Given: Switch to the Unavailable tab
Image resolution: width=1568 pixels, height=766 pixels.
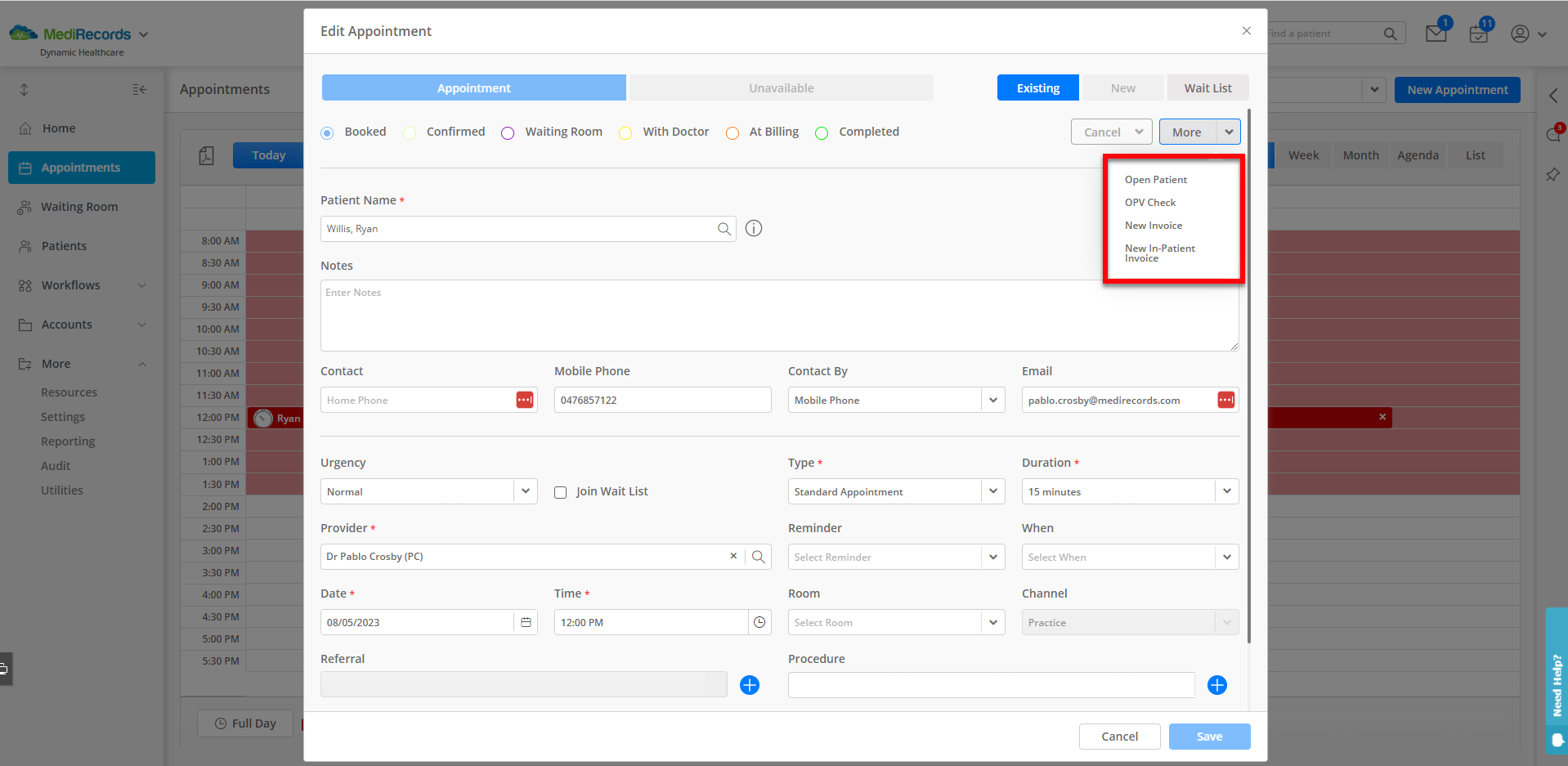Looking at the screenshot, I should [781, 88].
